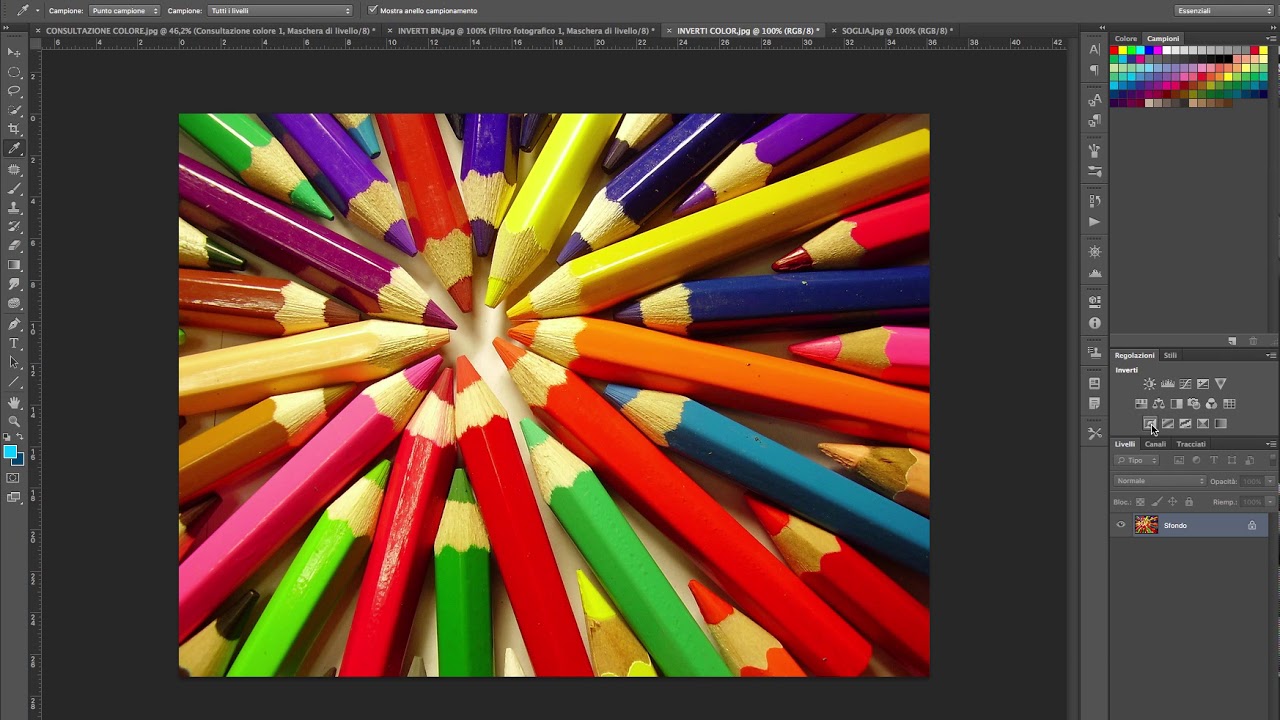Viewport: 1280px width, 720px height.
Task: Switch to the CONSULTAZIONE COLORE.jpg document tab
Action: coord(211,31)
